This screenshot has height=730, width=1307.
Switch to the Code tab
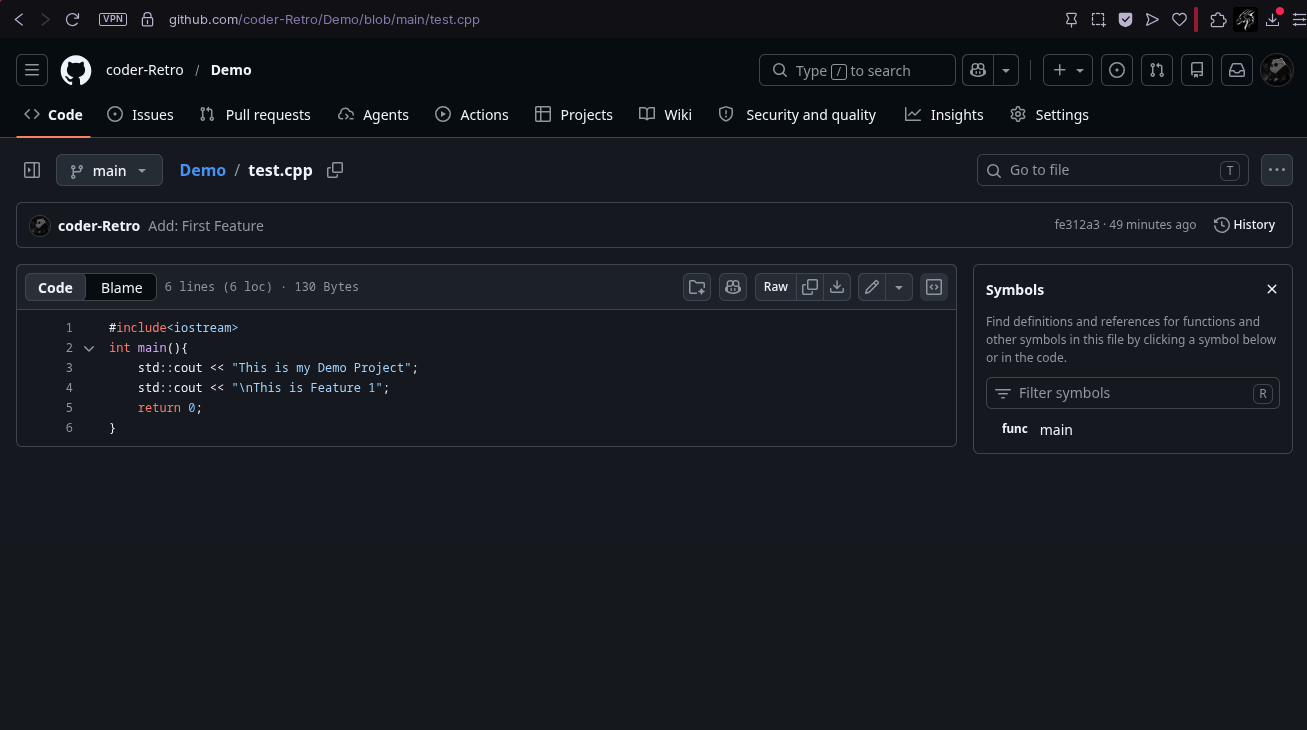pos(53,115)
